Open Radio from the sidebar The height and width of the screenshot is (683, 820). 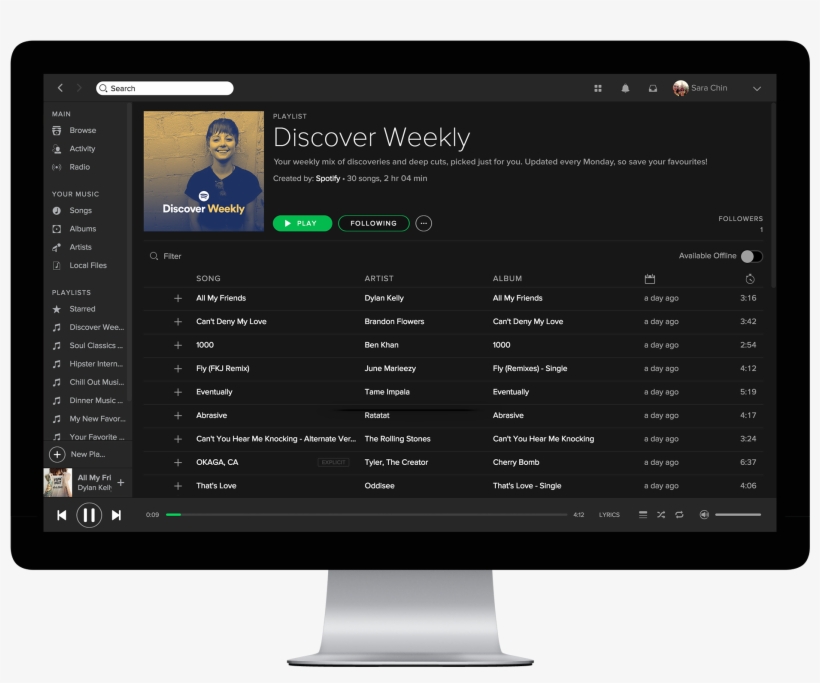78,166
